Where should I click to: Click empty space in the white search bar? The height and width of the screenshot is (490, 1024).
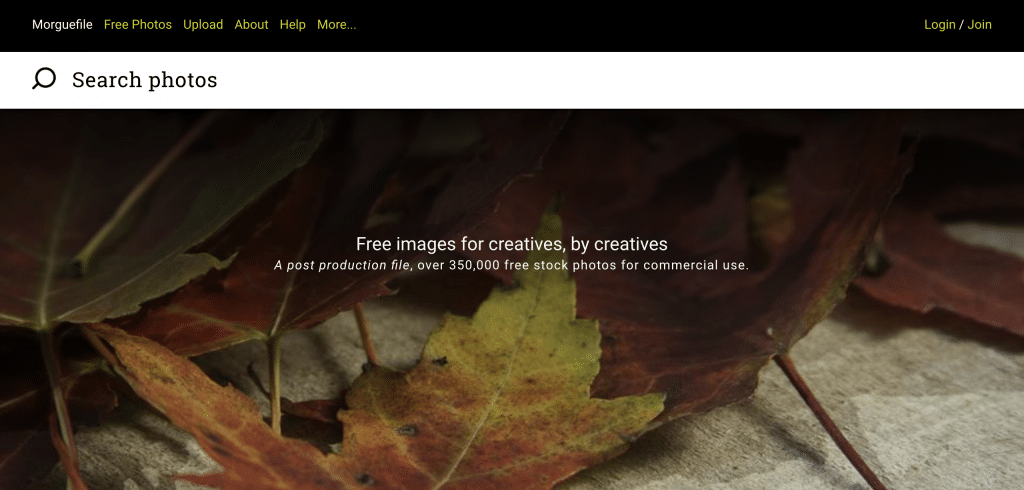620,80
